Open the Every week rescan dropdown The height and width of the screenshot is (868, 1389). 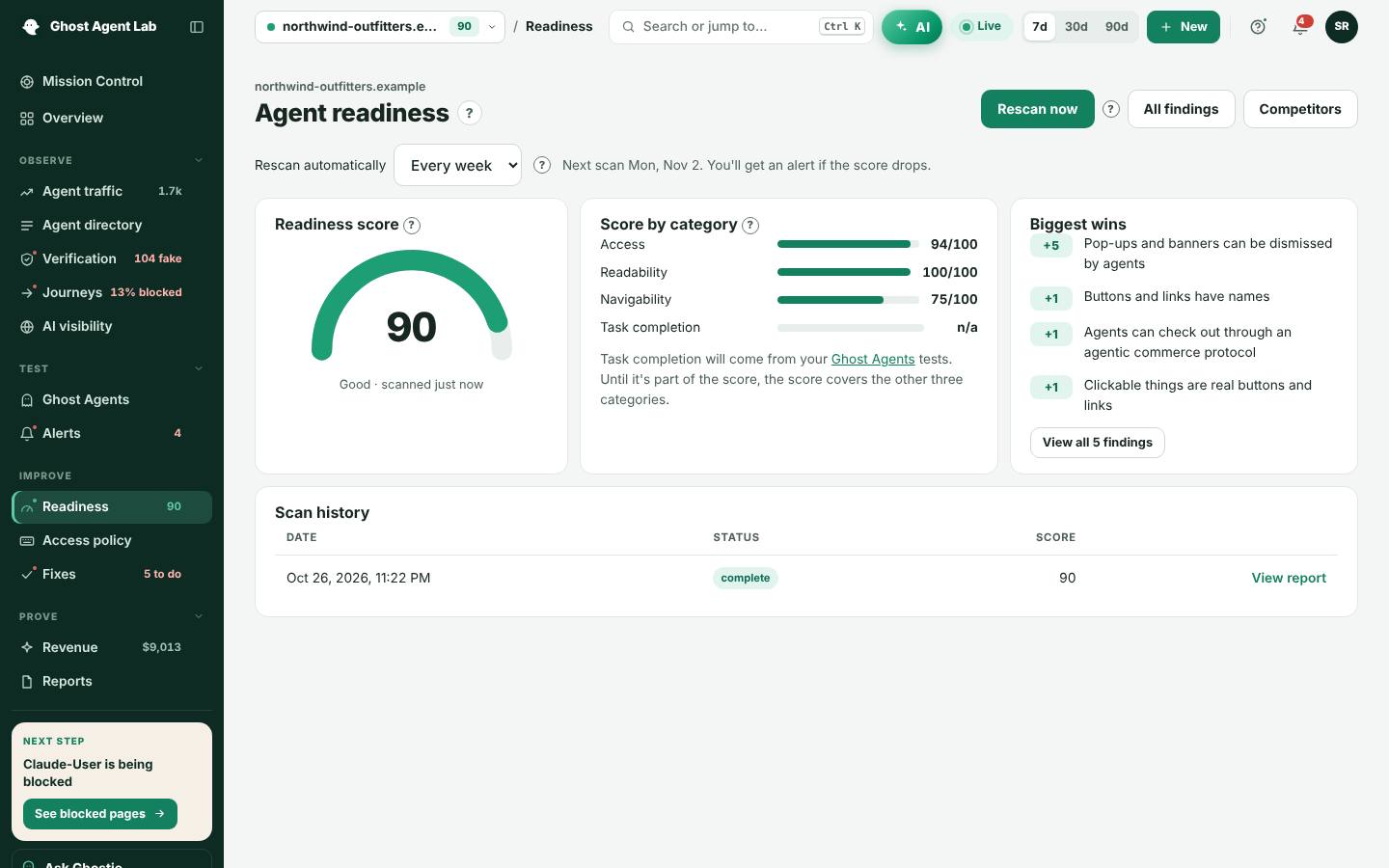point(457,165)
